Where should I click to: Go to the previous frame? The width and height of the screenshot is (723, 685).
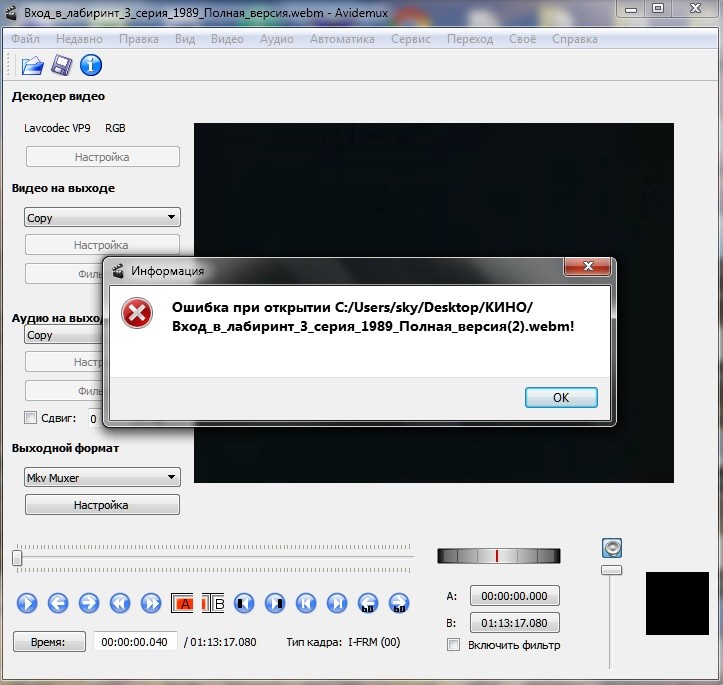click(57, 603)
